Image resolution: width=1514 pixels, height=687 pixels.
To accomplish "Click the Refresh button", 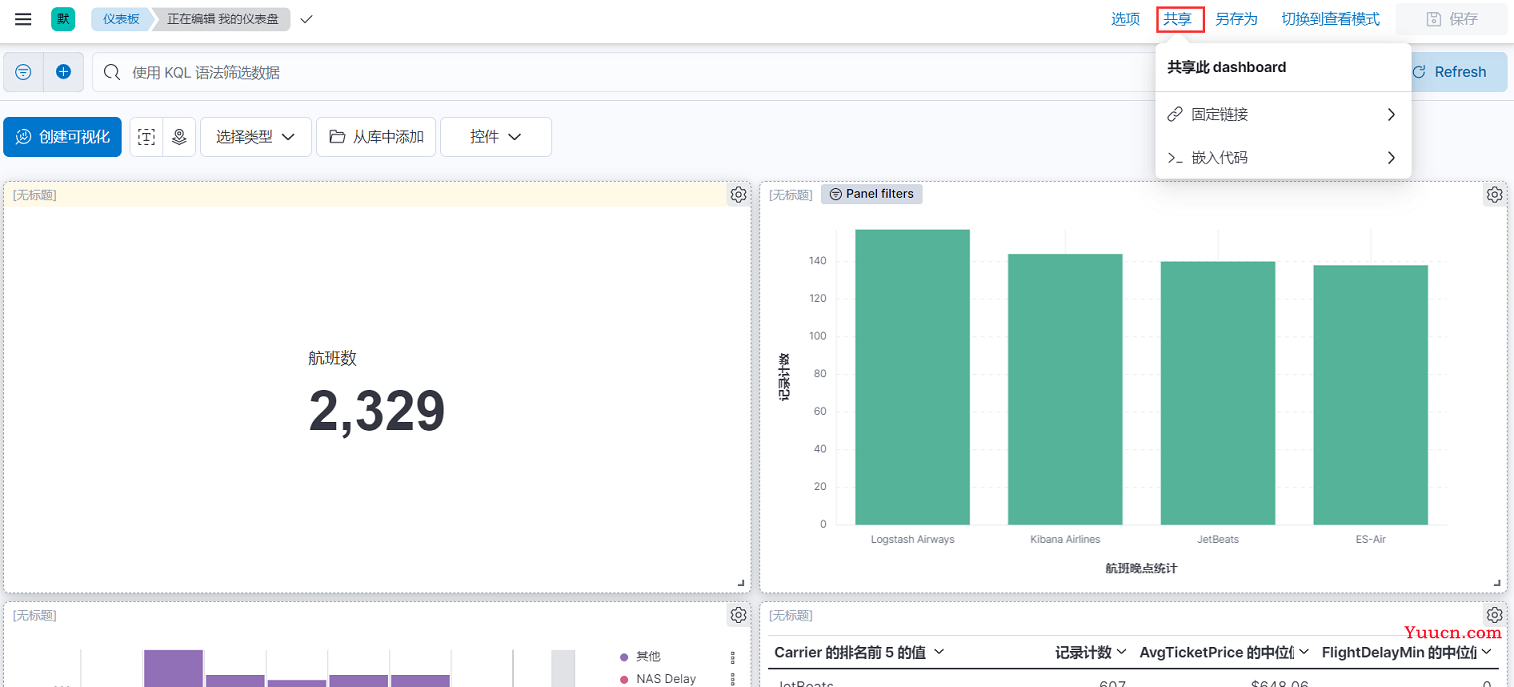I will click(1459, 72).
